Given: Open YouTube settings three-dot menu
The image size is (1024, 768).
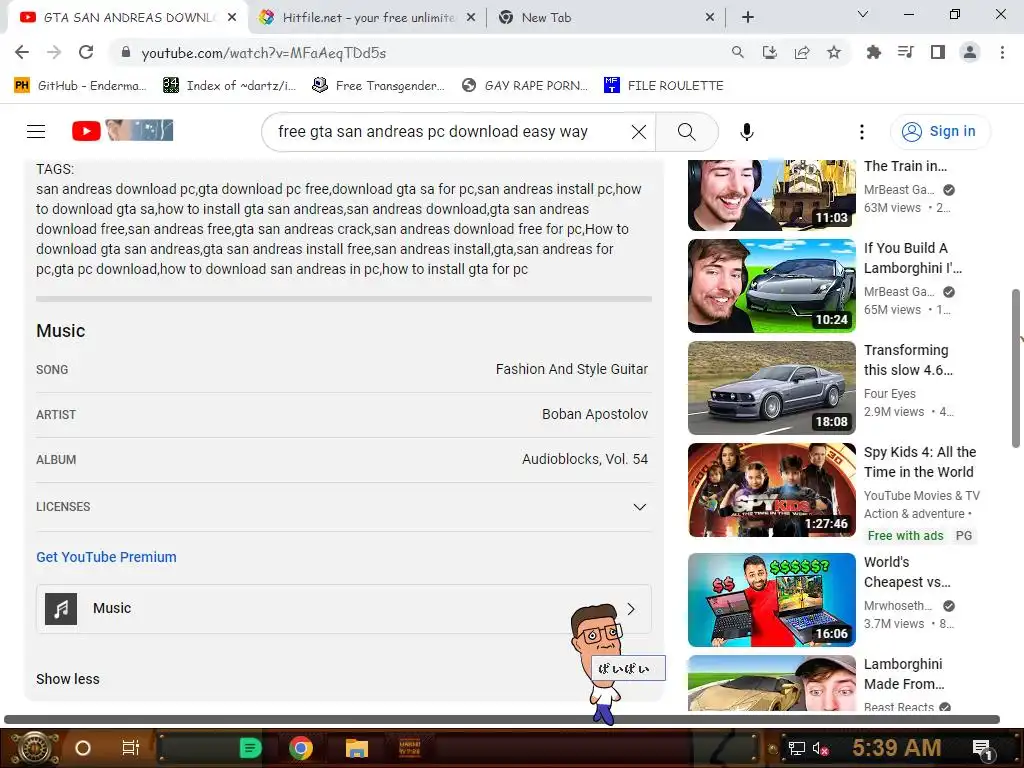Looking at the screenshot, I should point(861,132).
